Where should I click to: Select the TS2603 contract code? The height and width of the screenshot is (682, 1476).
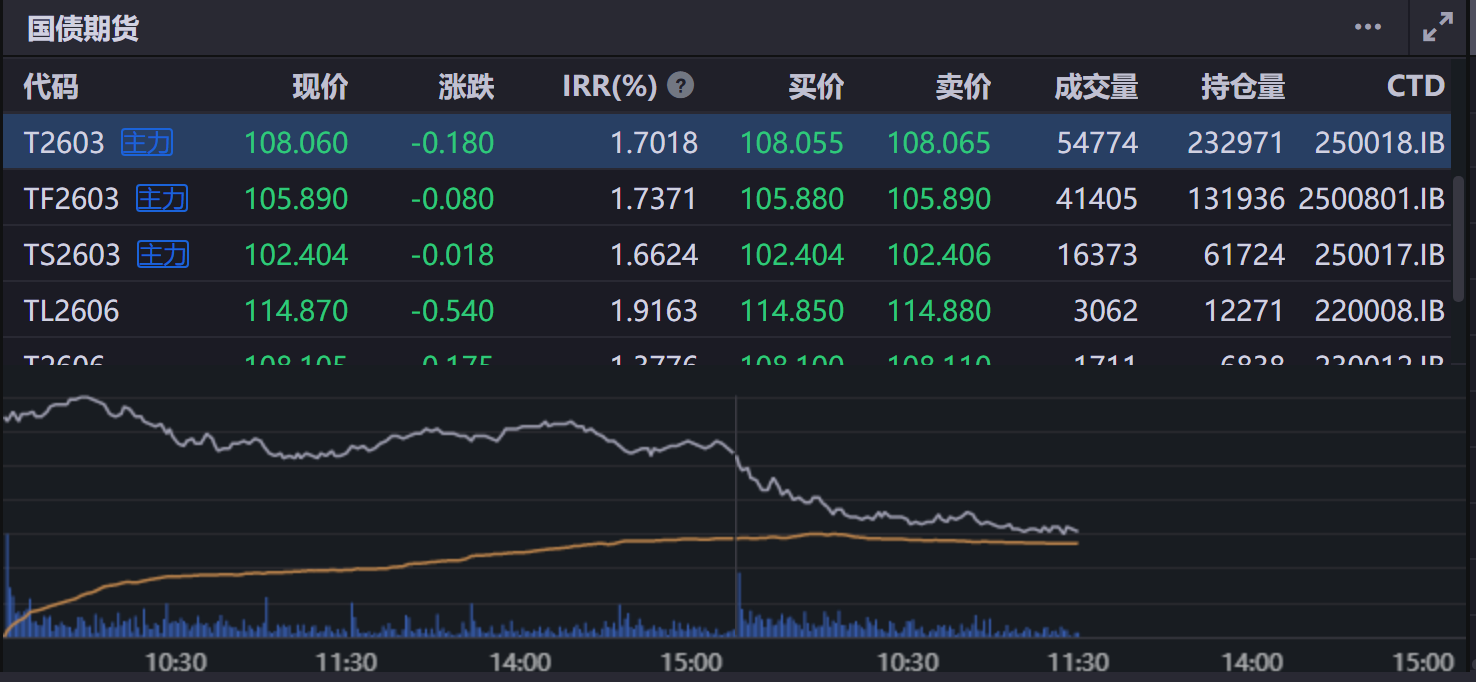[x=72, y=255]
